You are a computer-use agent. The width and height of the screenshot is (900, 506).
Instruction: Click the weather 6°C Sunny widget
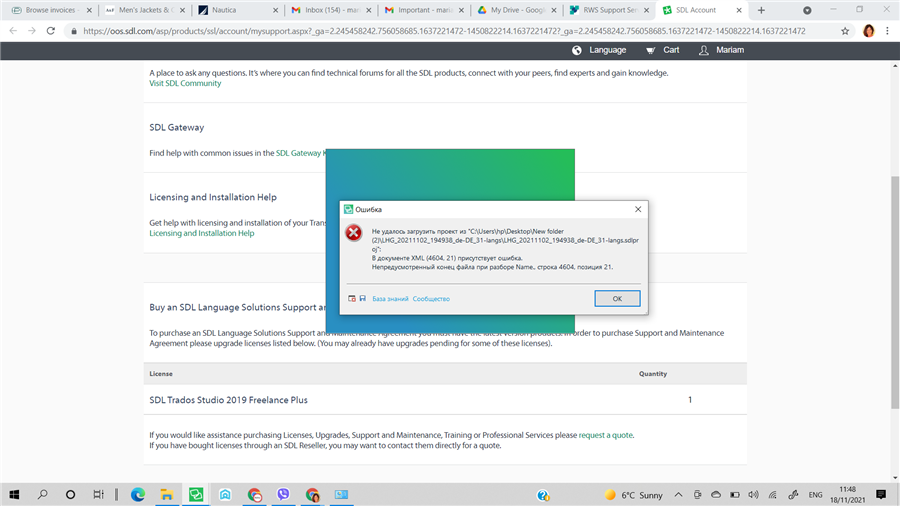click(634, 495)
